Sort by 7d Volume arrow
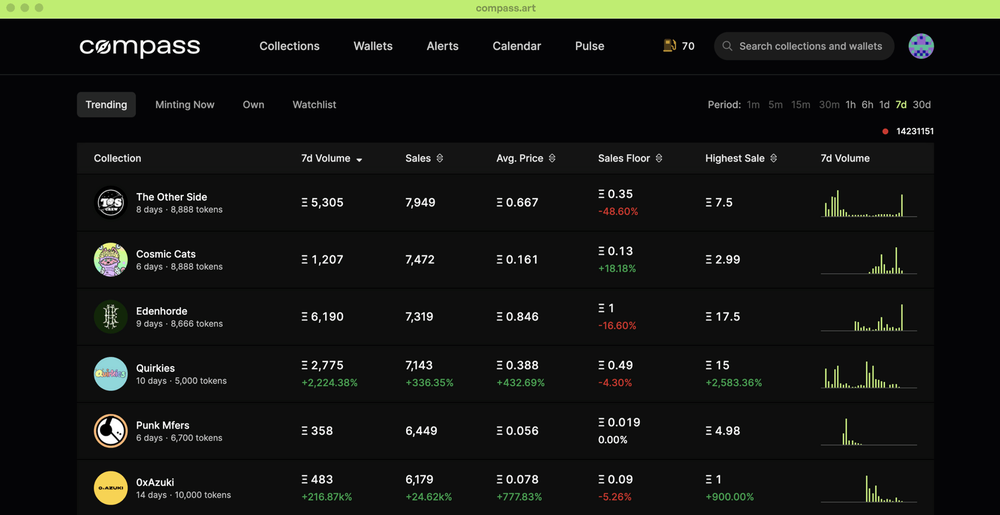 359,159
